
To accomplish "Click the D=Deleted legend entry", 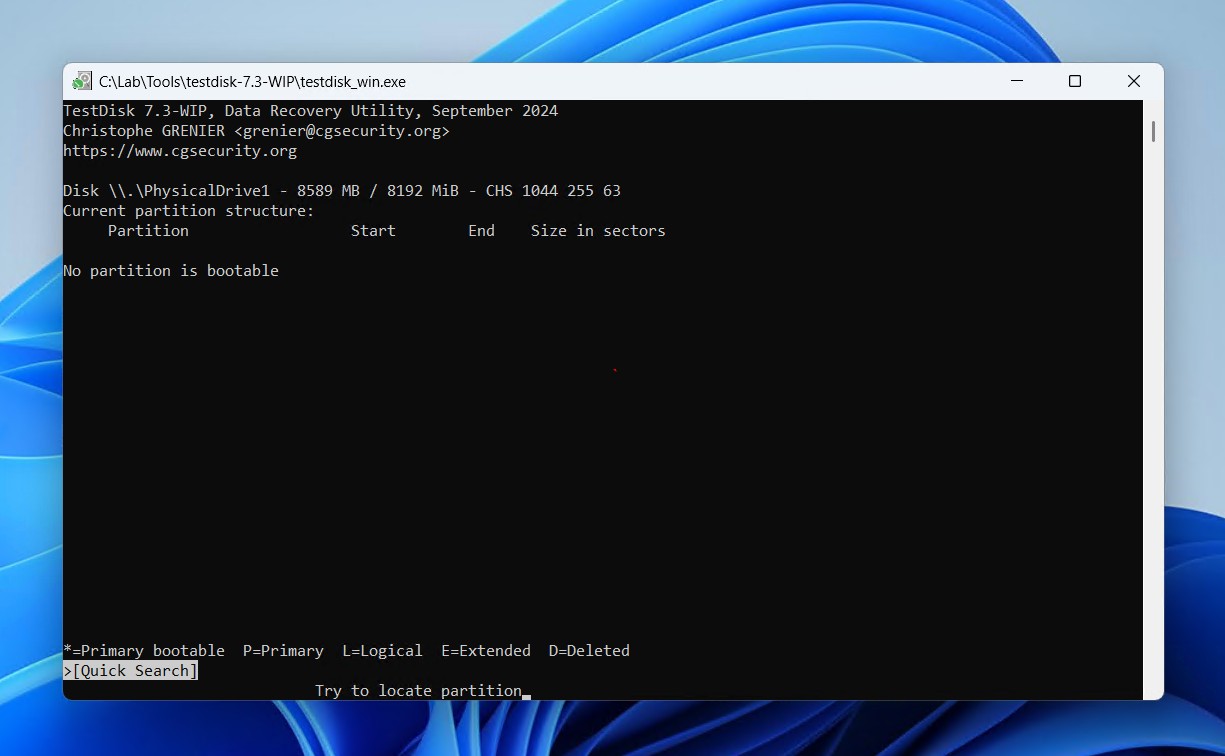I will point(589,651).
